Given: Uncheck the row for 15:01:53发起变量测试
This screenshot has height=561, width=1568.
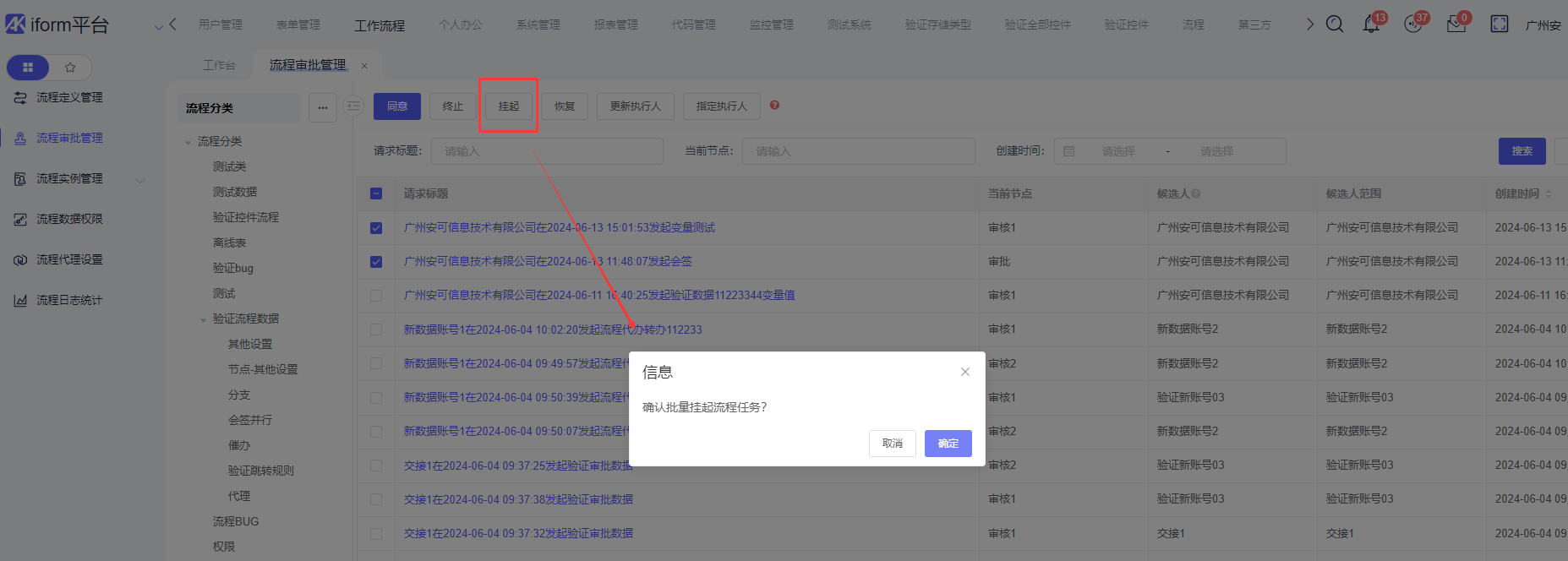Looking at the screenshot, I should pos(376,228).
